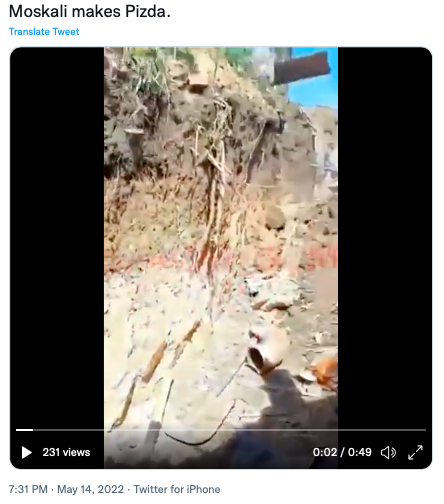Click the 0:02 / 0:49 time display
The width and height of the screenshot is (444, 504).
(342, 452)
